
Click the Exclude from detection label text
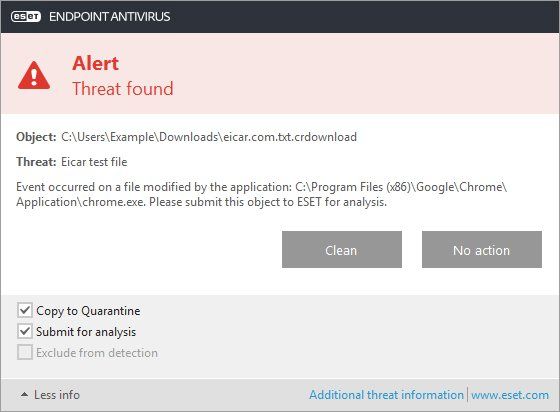(97, 353)
